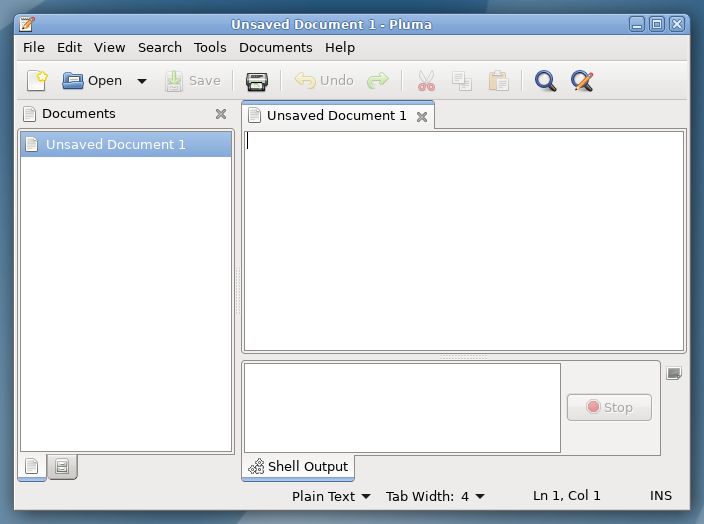The height and width of the screenshot is (524, 704).
Task: Click the Undo toolbar button
Action: [324, 81]
